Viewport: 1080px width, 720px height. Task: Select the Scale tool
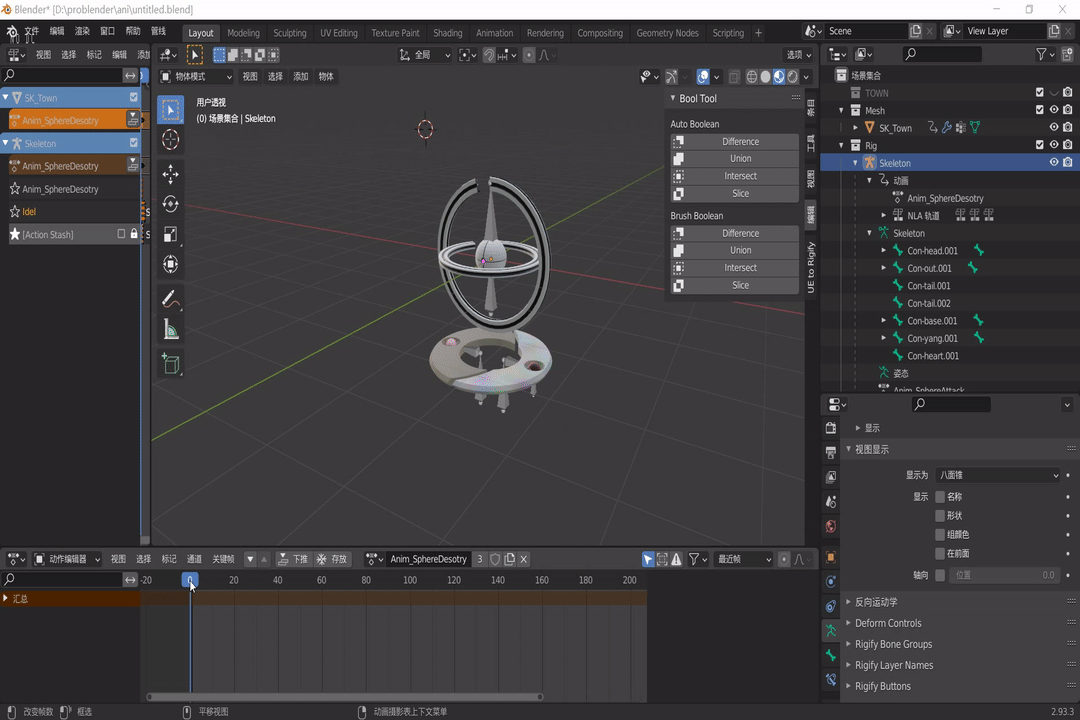click(x=170, y=234)
